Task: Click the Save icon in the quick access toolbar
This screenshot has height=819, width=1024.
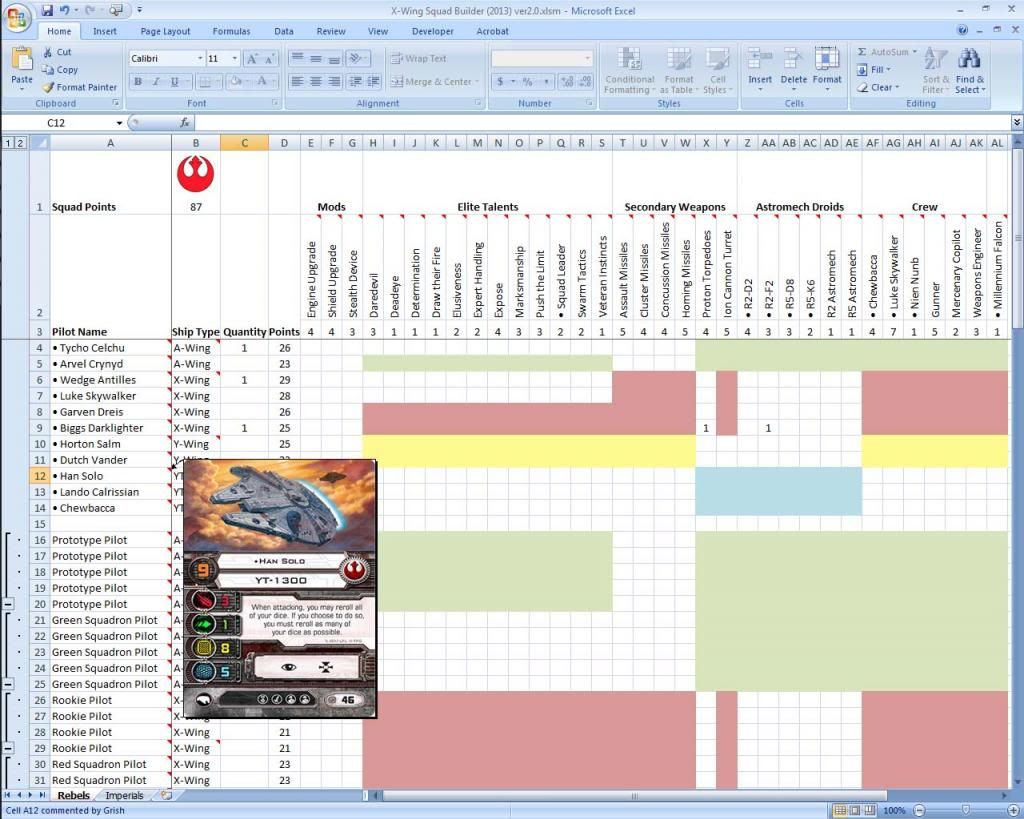Action: pyautogui.click(x=47, y=10)
